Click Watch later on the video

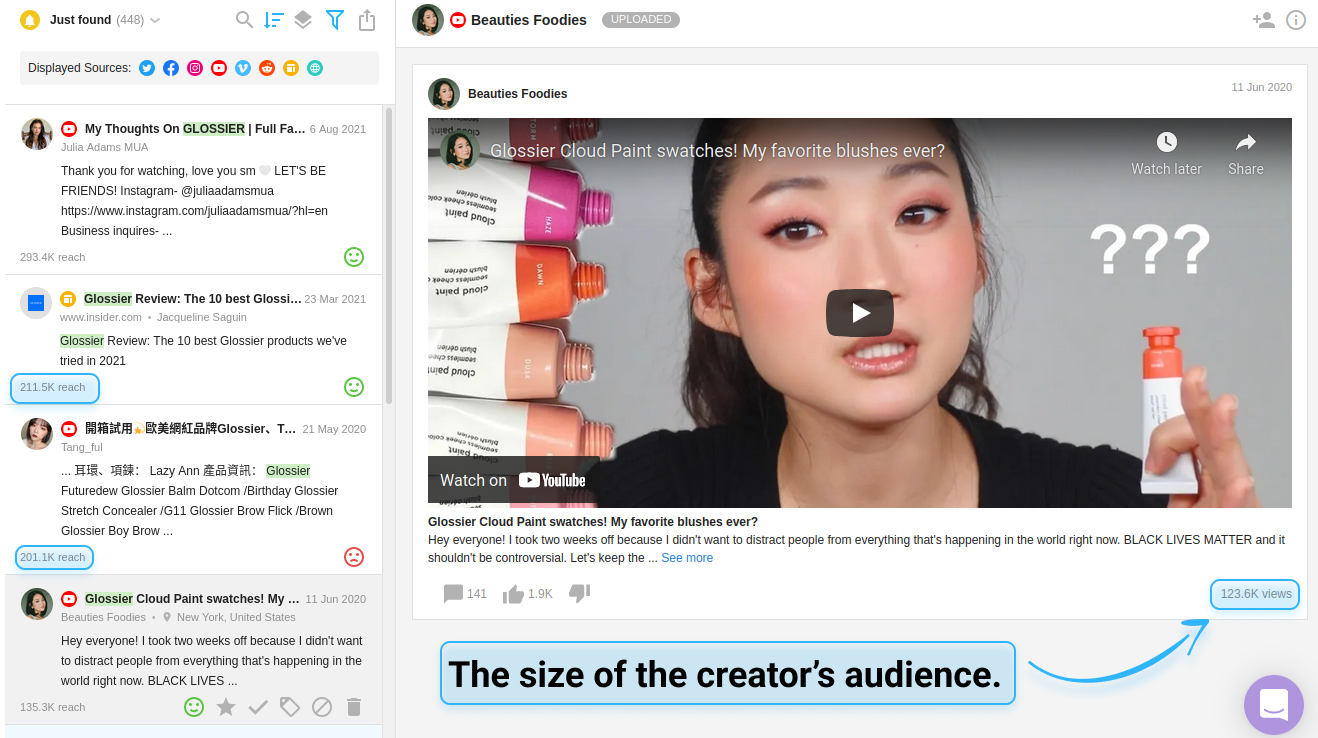tap(1166, 153)
